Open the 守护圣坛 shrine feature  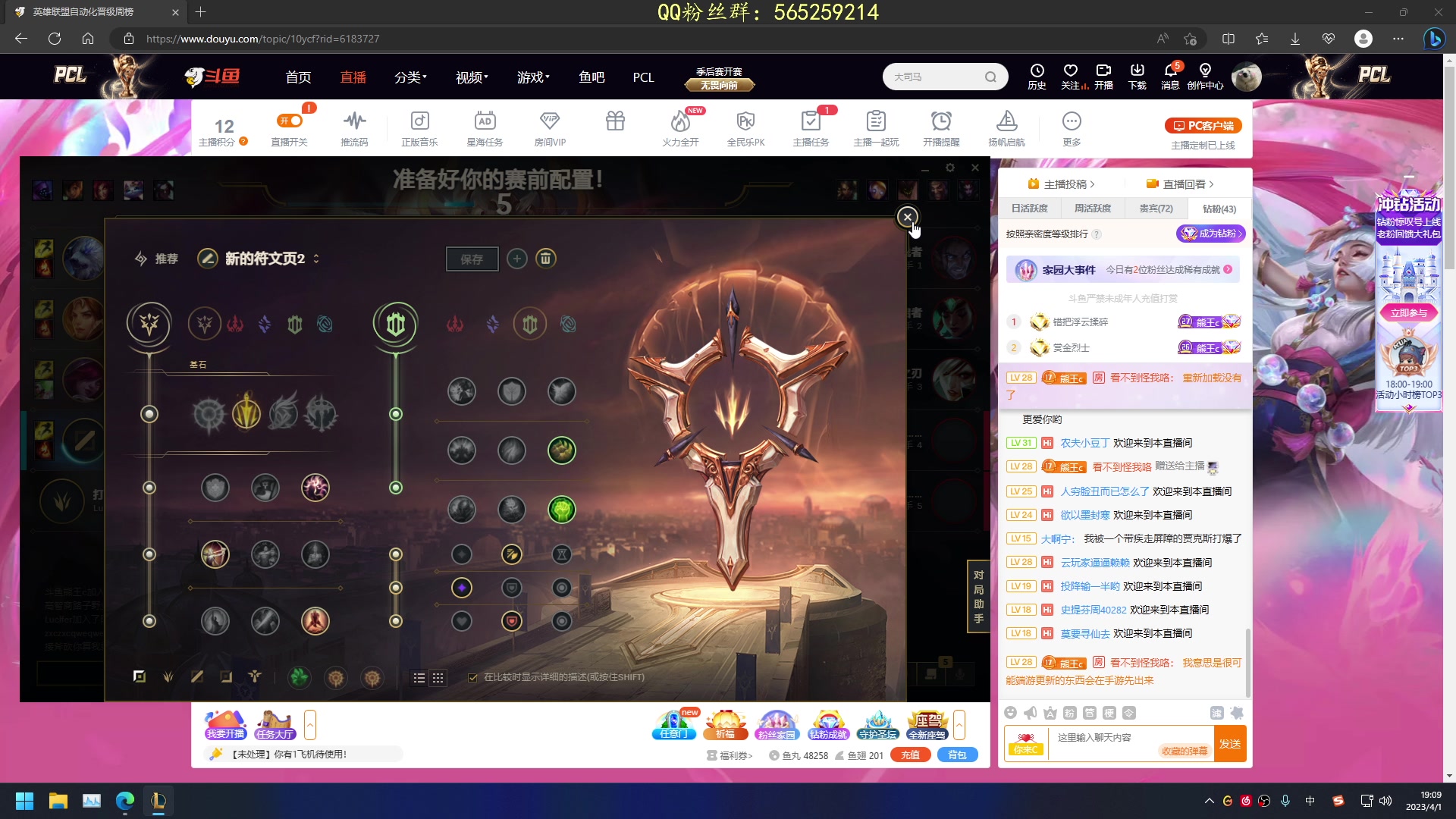[878, 724]
